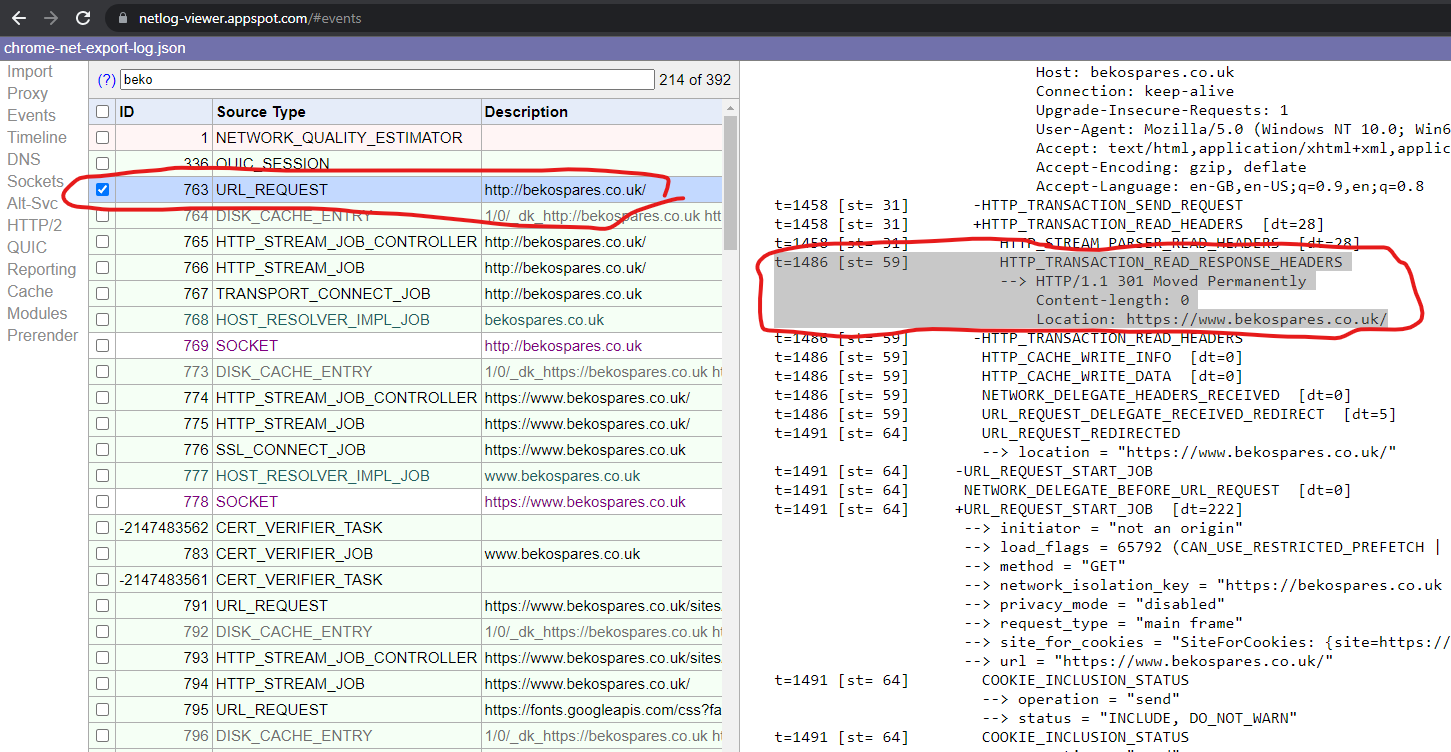The image size is (1451, 752).
Task: Open the Modules section
Action: pos(37,314)
